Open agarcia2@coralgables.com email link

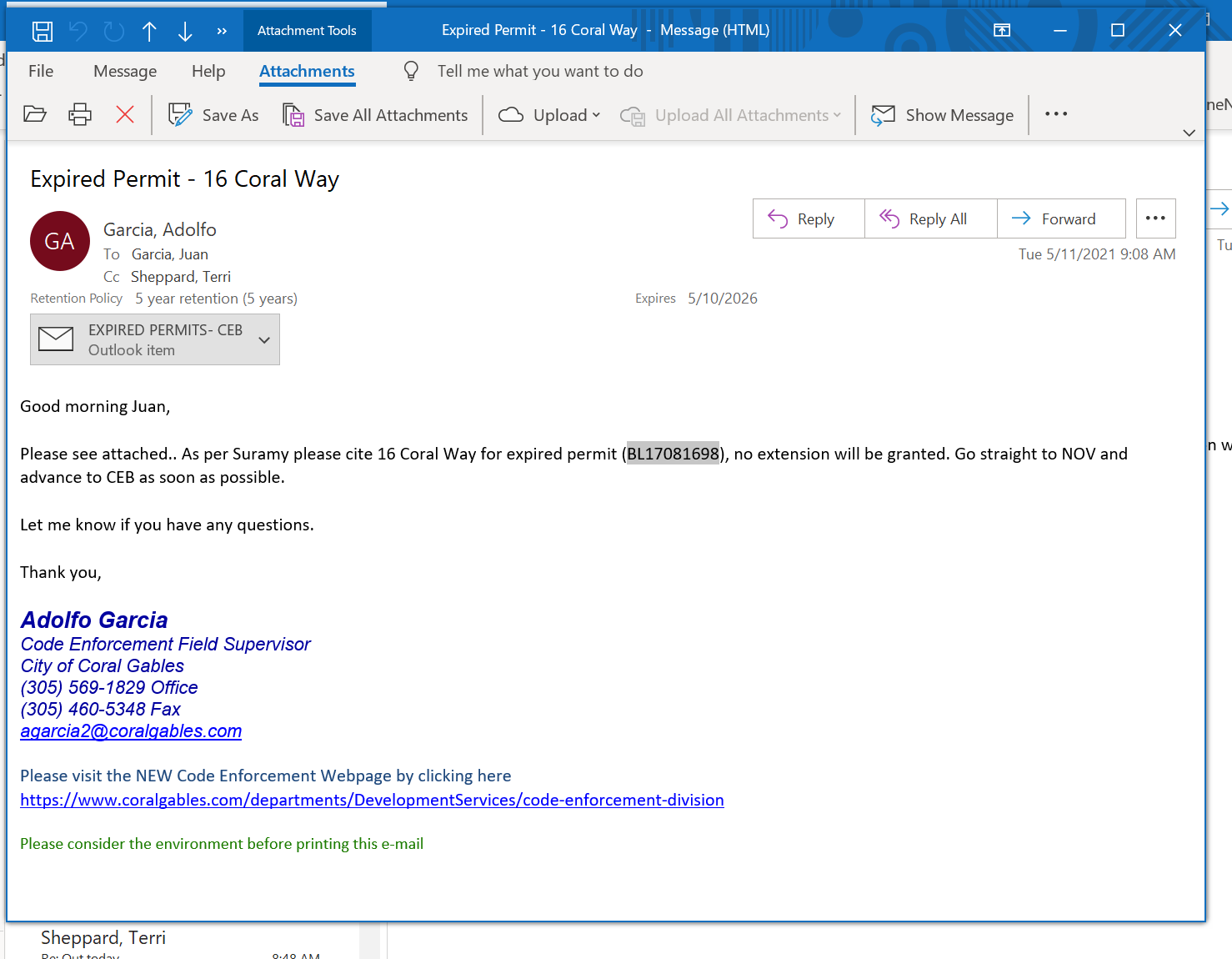click(131, 731)
